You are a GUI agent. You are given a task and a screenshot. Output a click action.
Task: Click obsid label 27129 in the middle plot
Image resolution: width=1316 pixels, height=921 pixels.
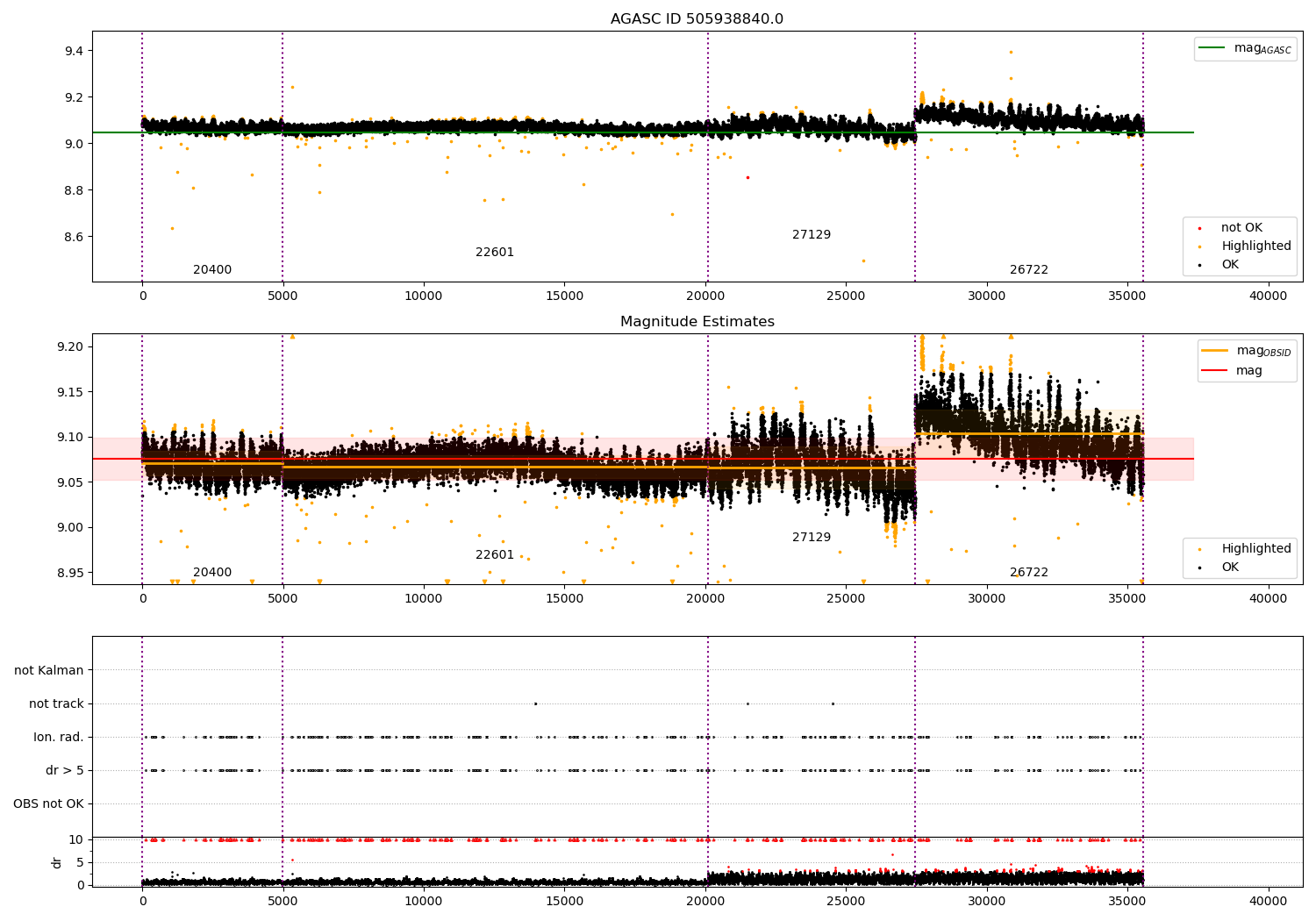[x=812, y=538]
